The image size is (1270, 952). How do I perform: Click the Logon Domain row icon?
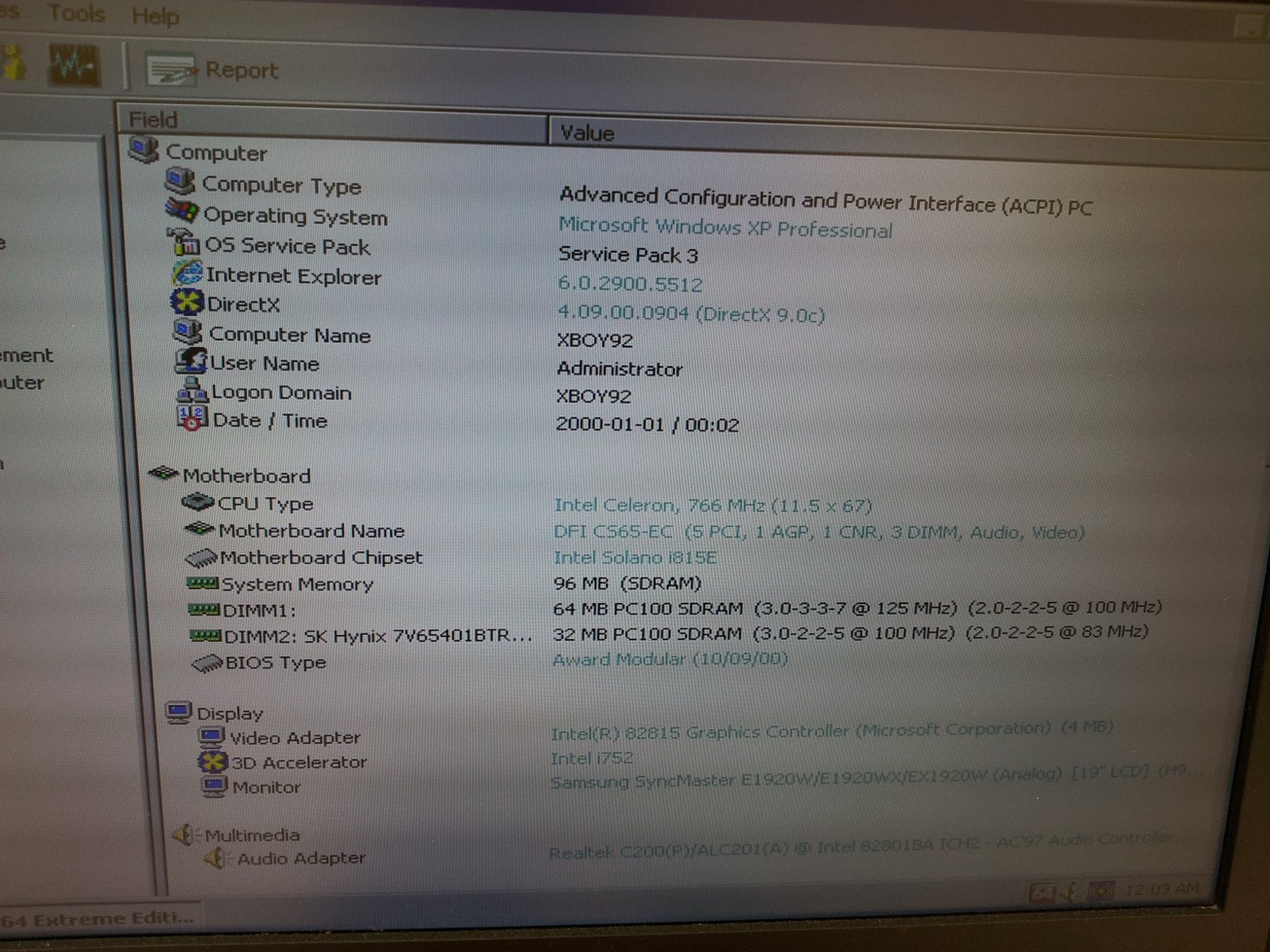click(192, 390)
